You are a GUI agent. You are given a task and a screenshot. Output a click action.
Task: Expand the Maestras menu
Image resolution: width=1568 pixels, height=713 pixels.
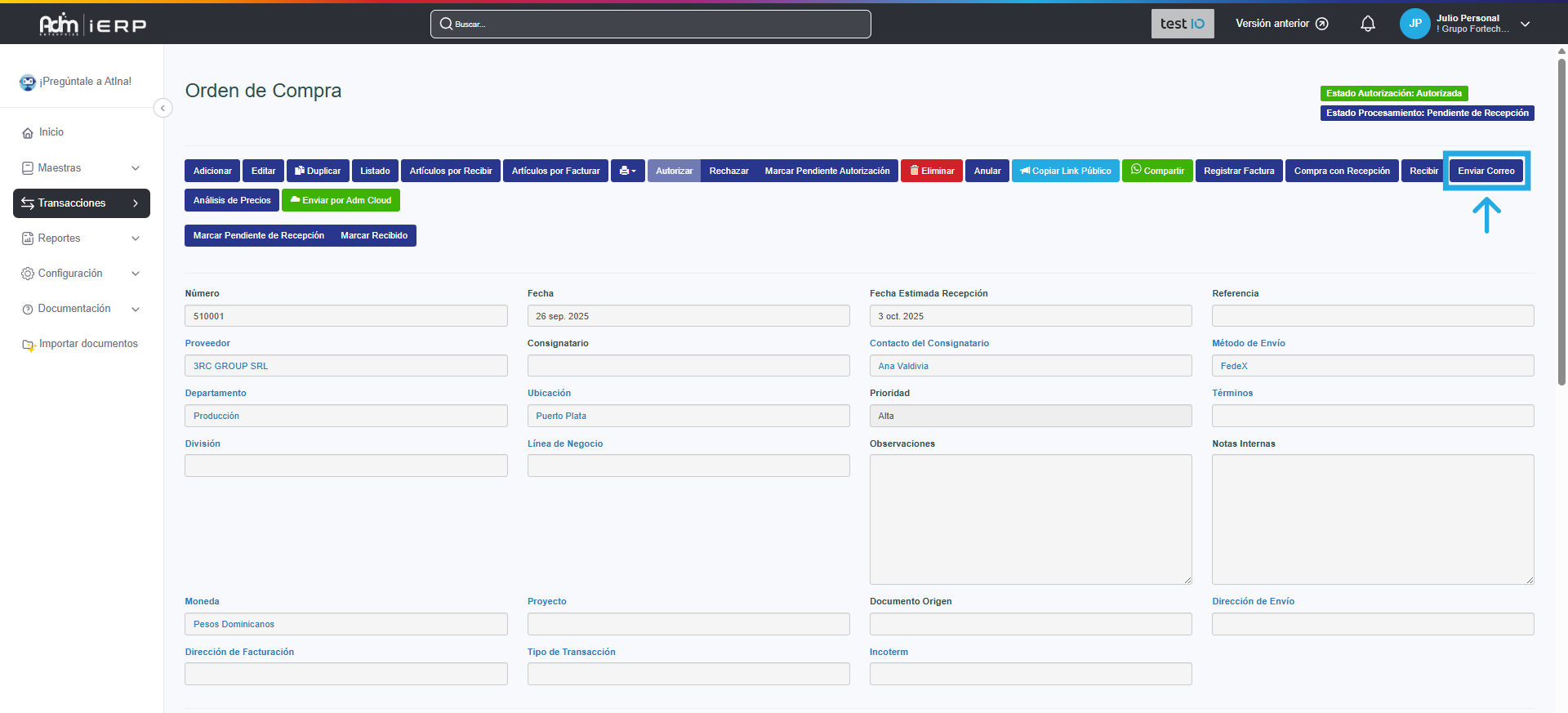coord(81,168)
